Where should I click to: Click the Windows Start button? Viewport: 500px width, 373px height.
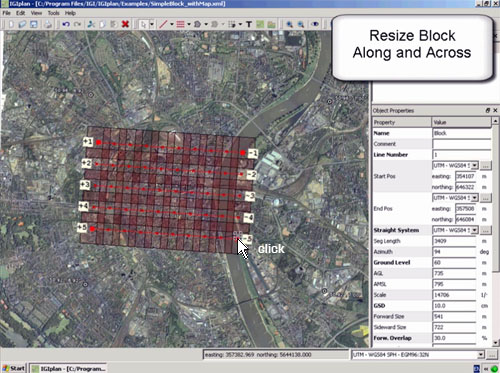click(x=14, y=368)
